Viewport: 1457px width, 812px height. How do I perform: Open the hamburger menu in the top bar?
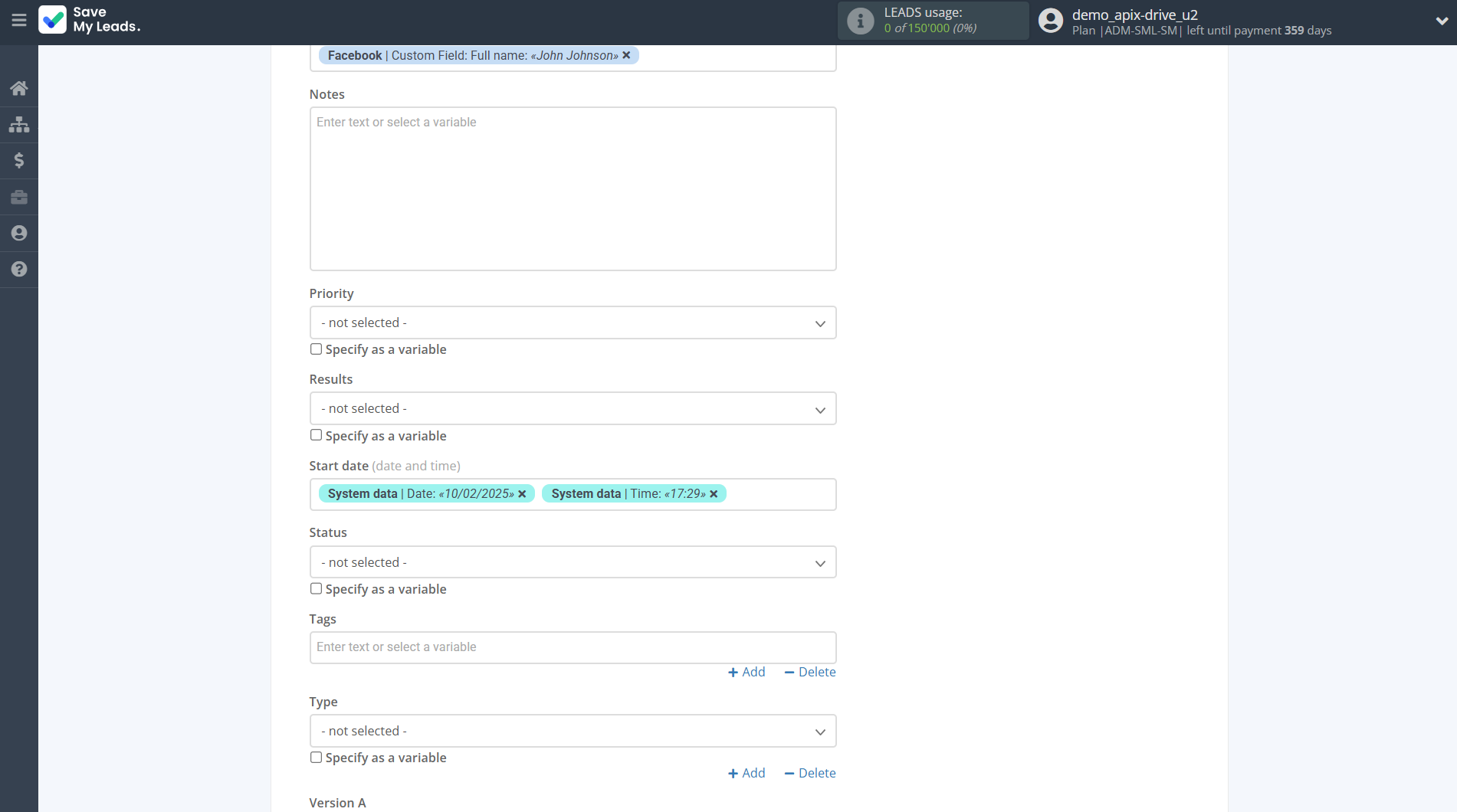click(19, 21)
